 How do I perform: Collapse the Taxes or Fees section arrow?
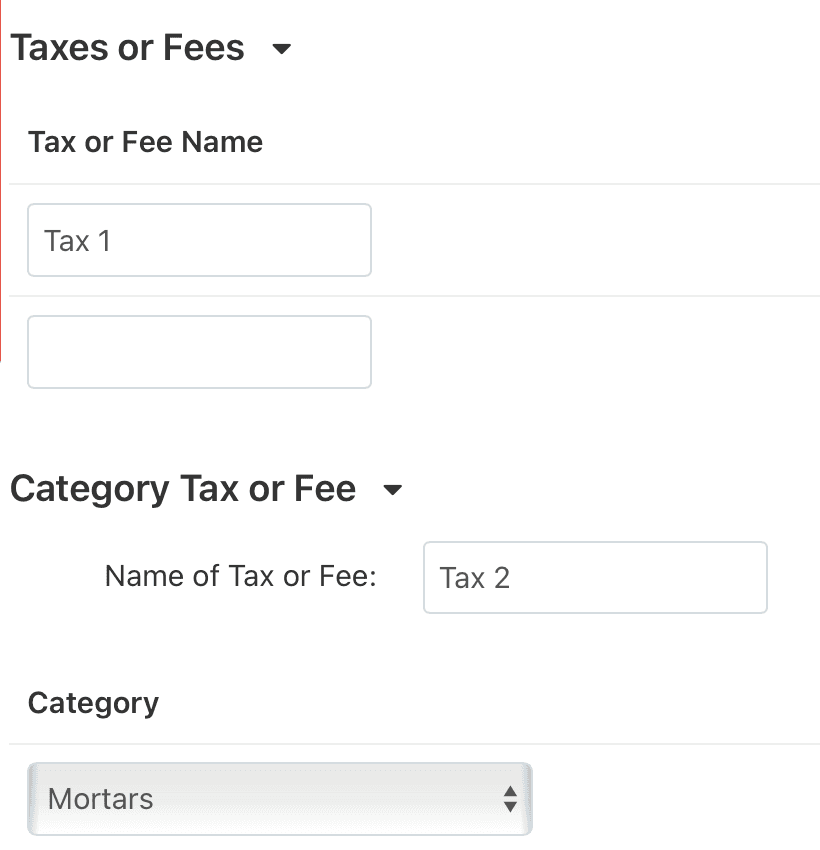click(281, 49)
